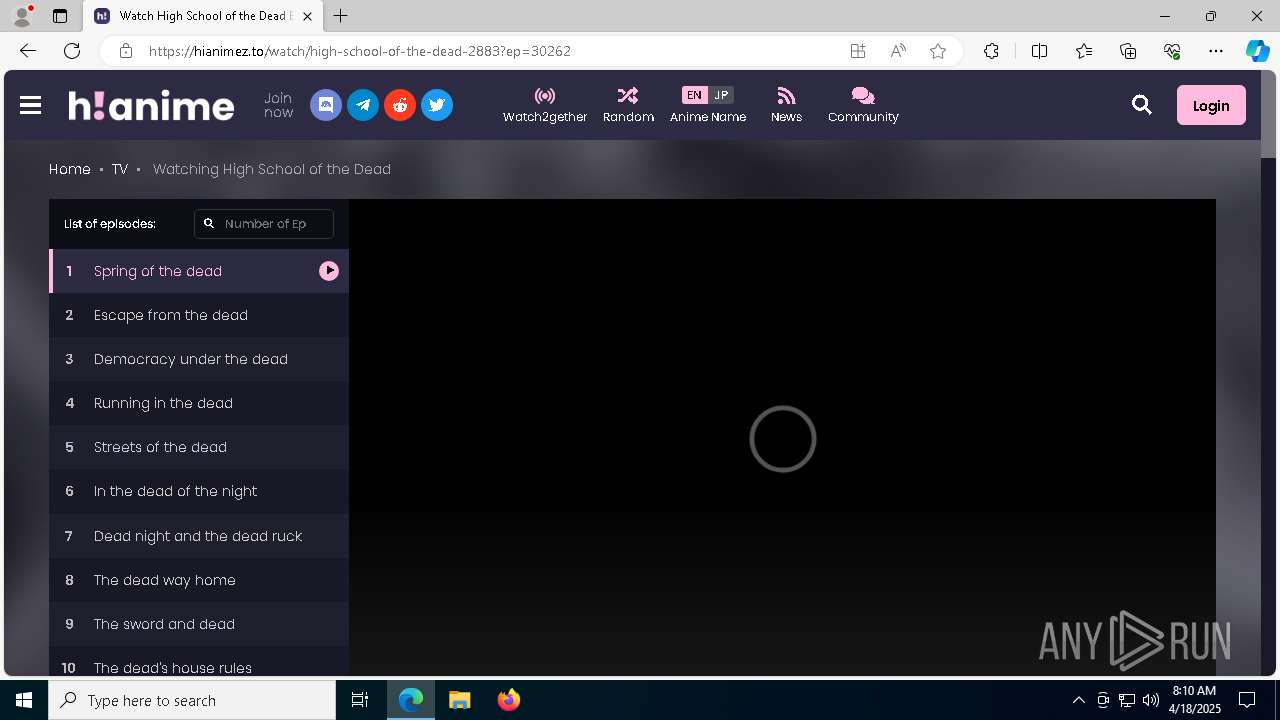Click the page vertical scrollbar thumb
1280x720 pixels.
click(1268, 115)
